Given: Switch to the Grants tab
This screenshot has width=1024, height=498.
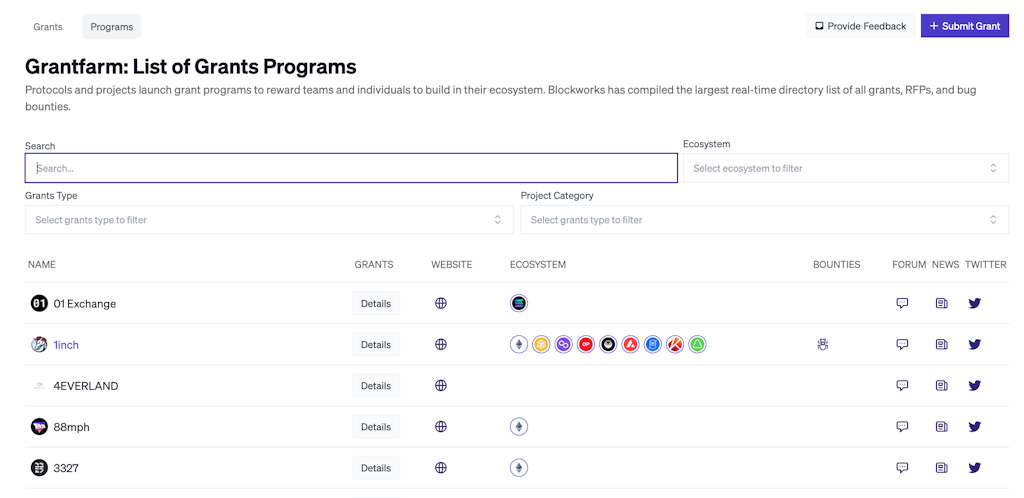Looking at the screenshot, I should click(48, 27).
